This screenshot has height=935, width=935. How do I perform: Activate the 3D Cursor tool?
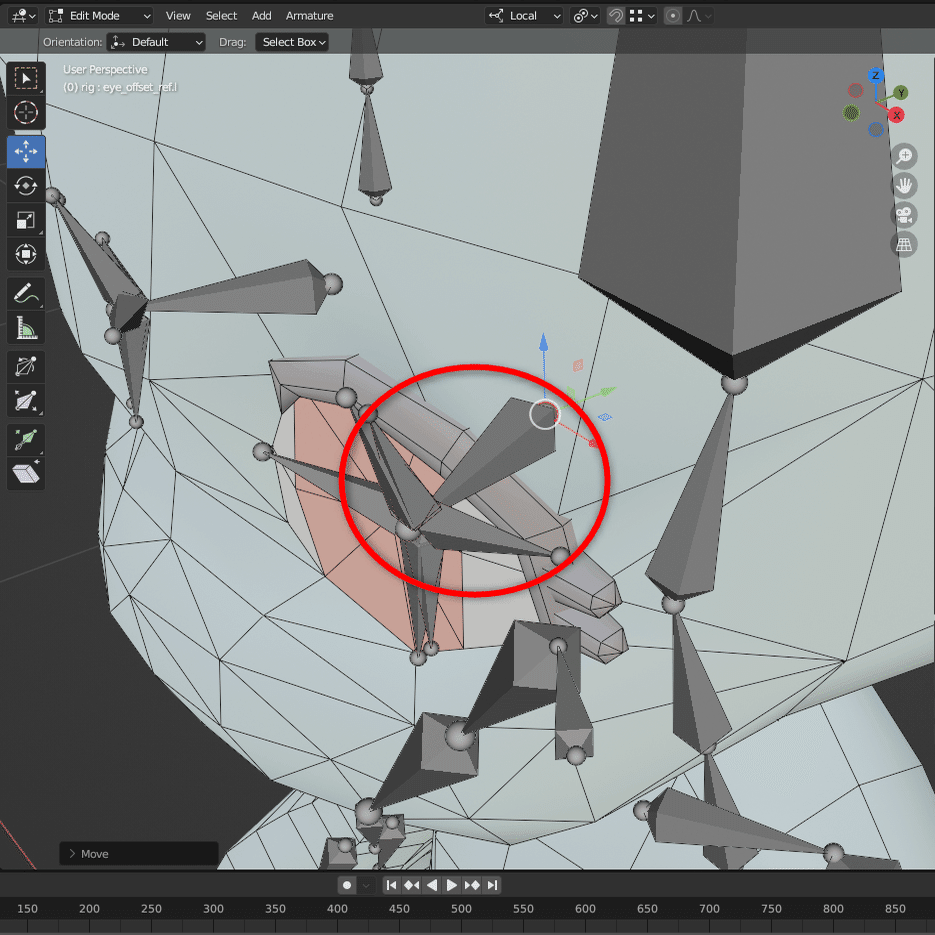26,113
